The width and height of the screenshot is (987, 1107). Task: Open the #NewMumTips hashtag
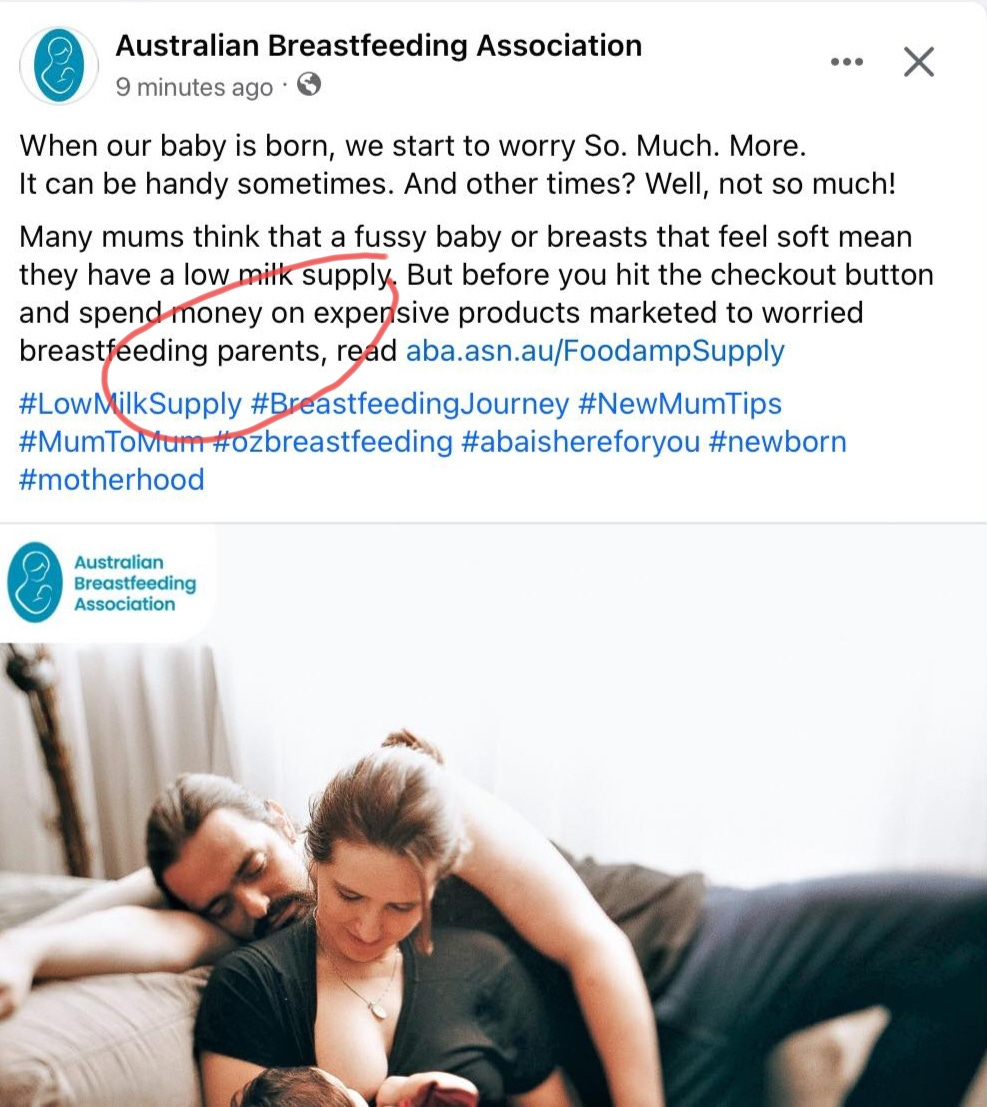click(x=680, y=404)
